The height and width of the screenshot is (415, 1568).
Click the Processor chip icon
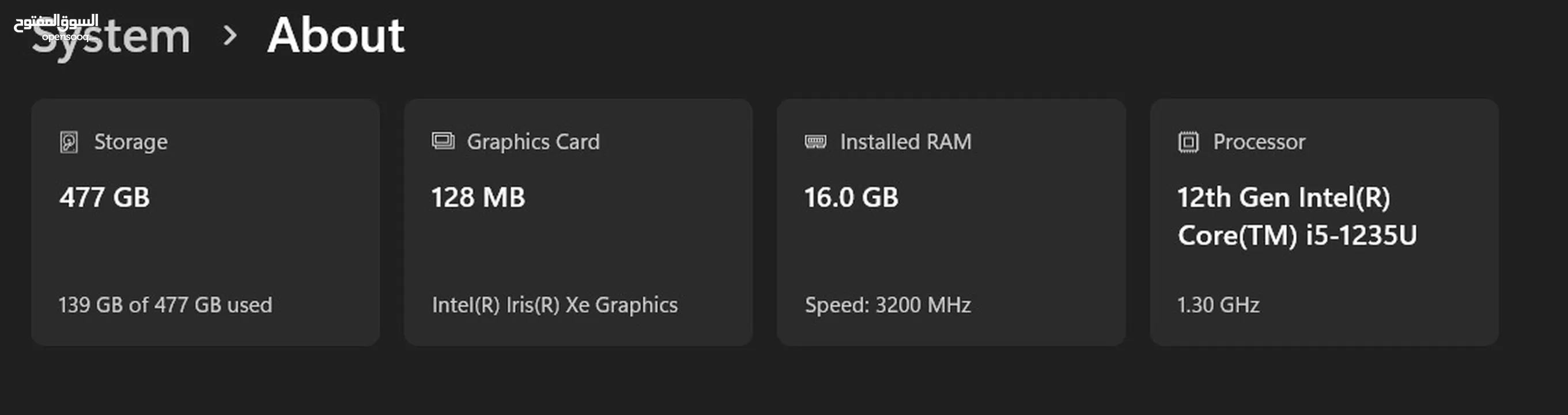click(x=1188, y=142)
